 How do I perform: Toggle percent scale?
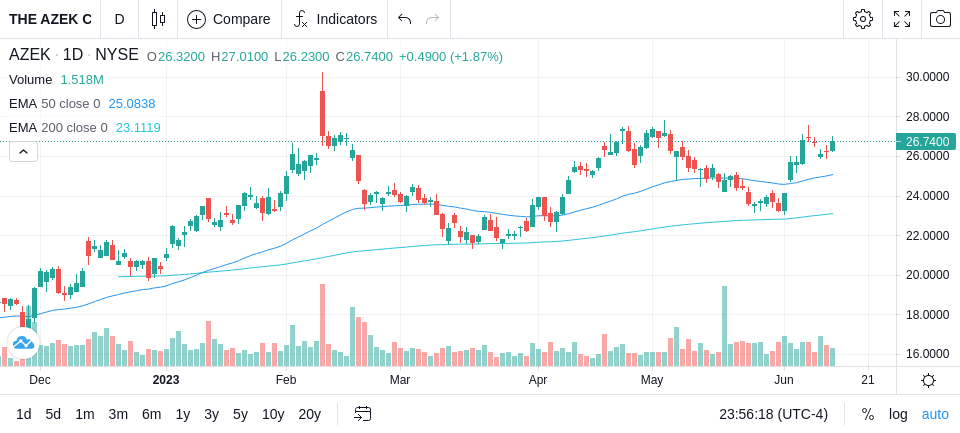tap(868, 414)
